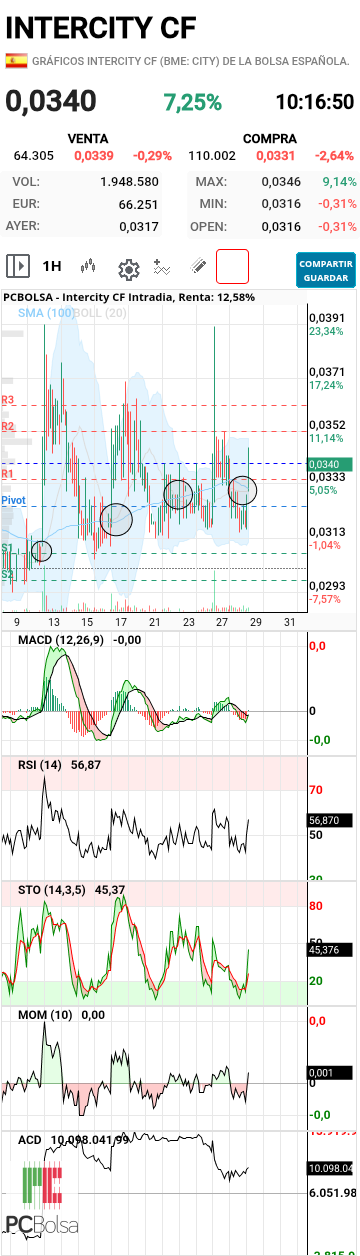This screenshot has height=1256, width=360.
Task: Open chart settings gear icon
Action: (128, 268)
